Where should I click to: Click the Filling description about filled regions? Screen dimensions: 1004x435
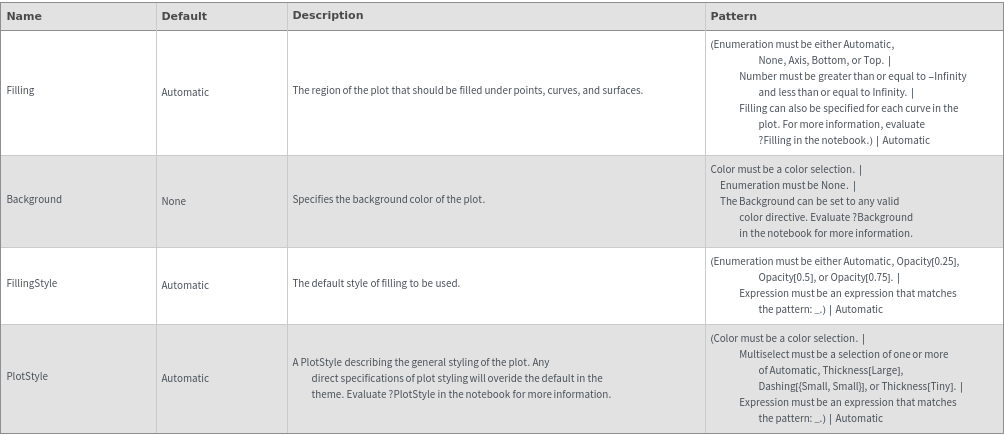467,90
